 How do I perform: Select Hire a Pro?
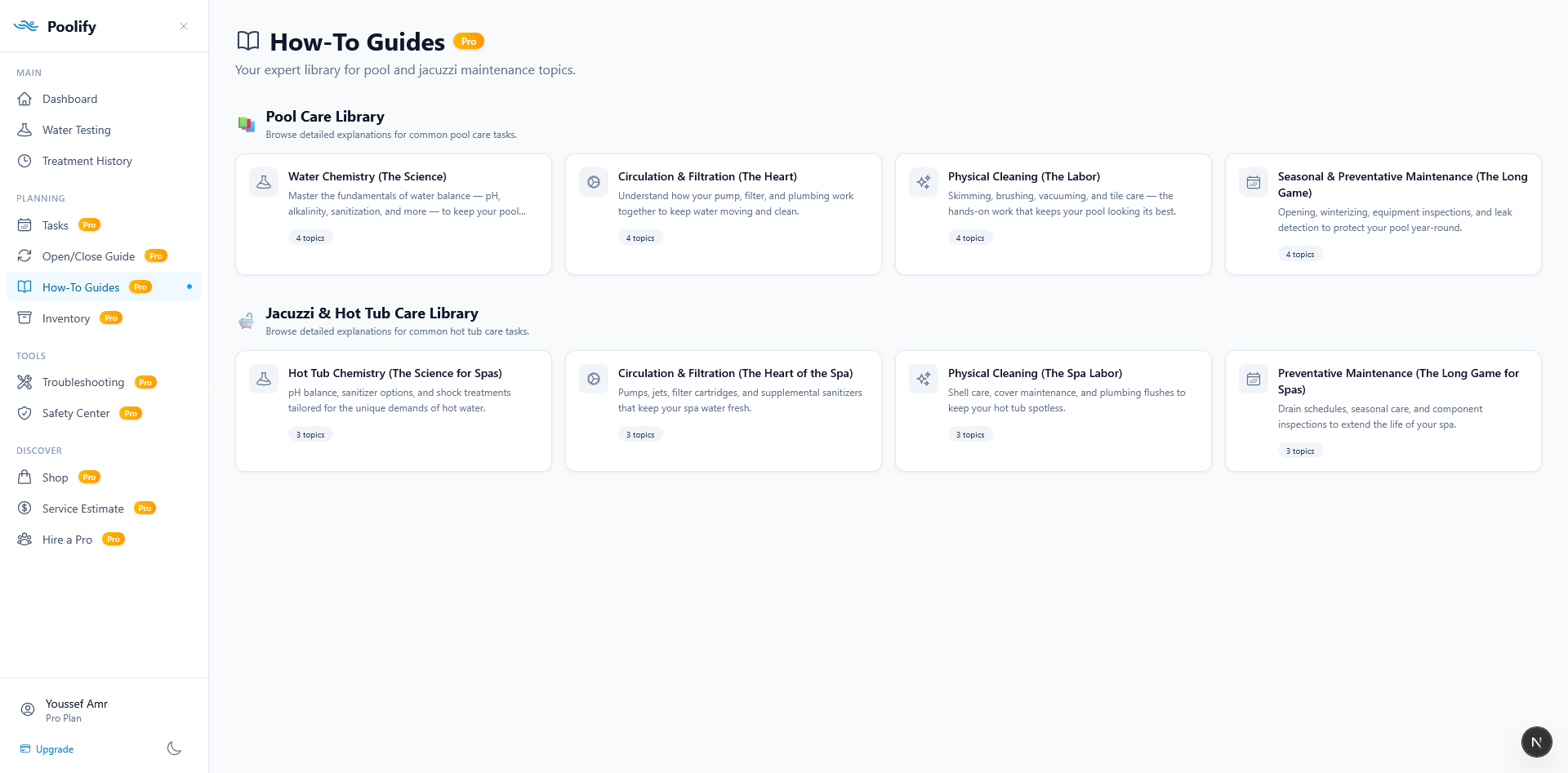tap(104, 540)
